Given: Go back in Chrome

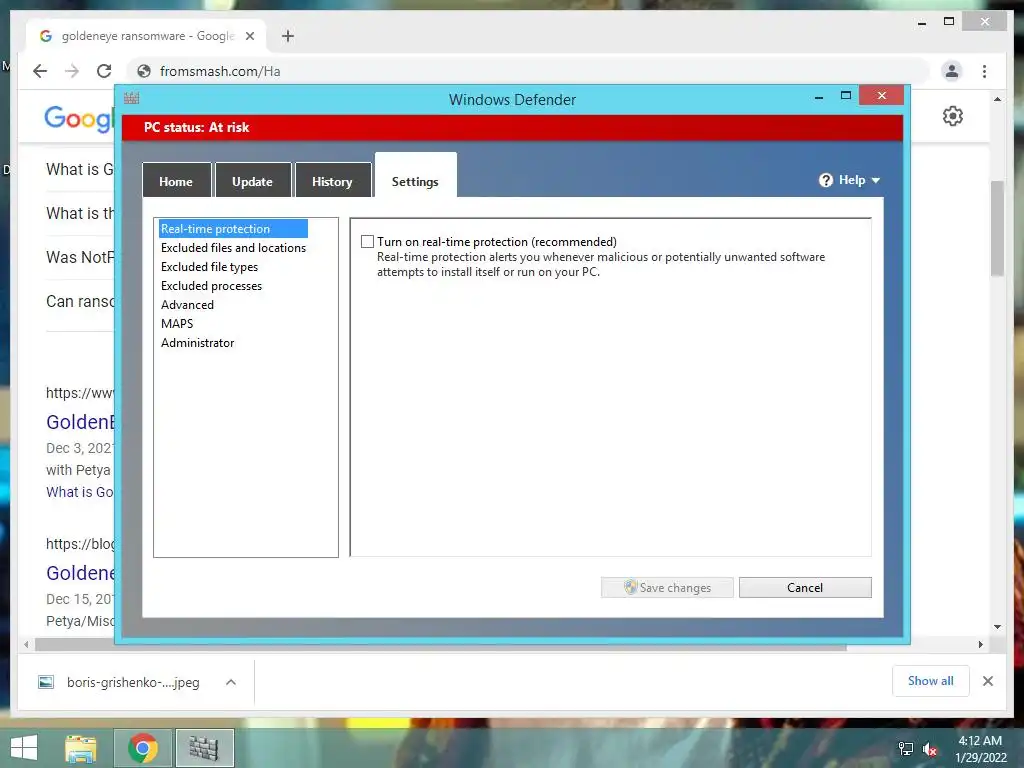Looking at the screenshot, I should tap(40, 71).
